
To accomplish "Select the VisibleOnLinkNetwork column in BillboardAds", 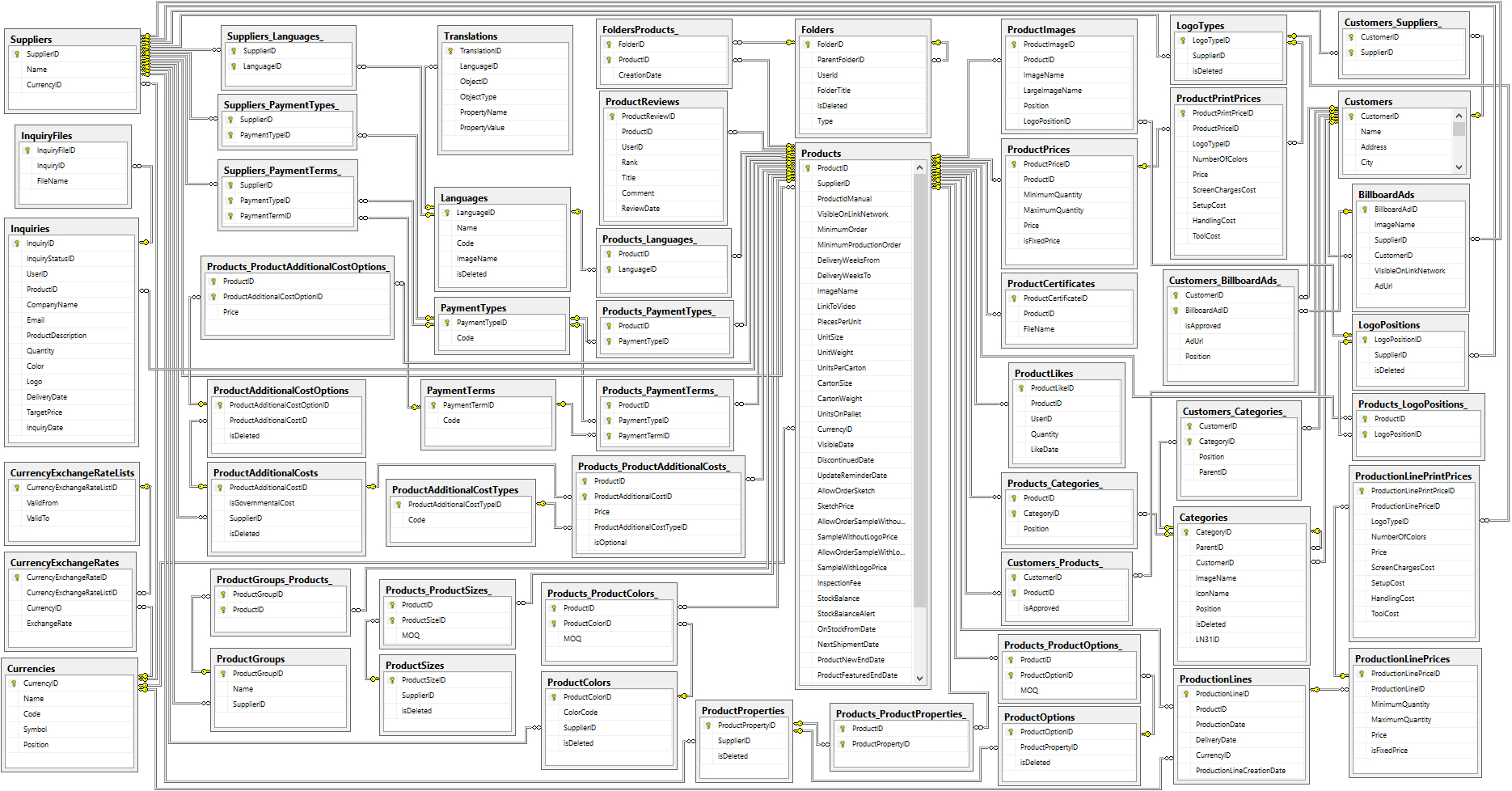I will (x=1411, y=271).
